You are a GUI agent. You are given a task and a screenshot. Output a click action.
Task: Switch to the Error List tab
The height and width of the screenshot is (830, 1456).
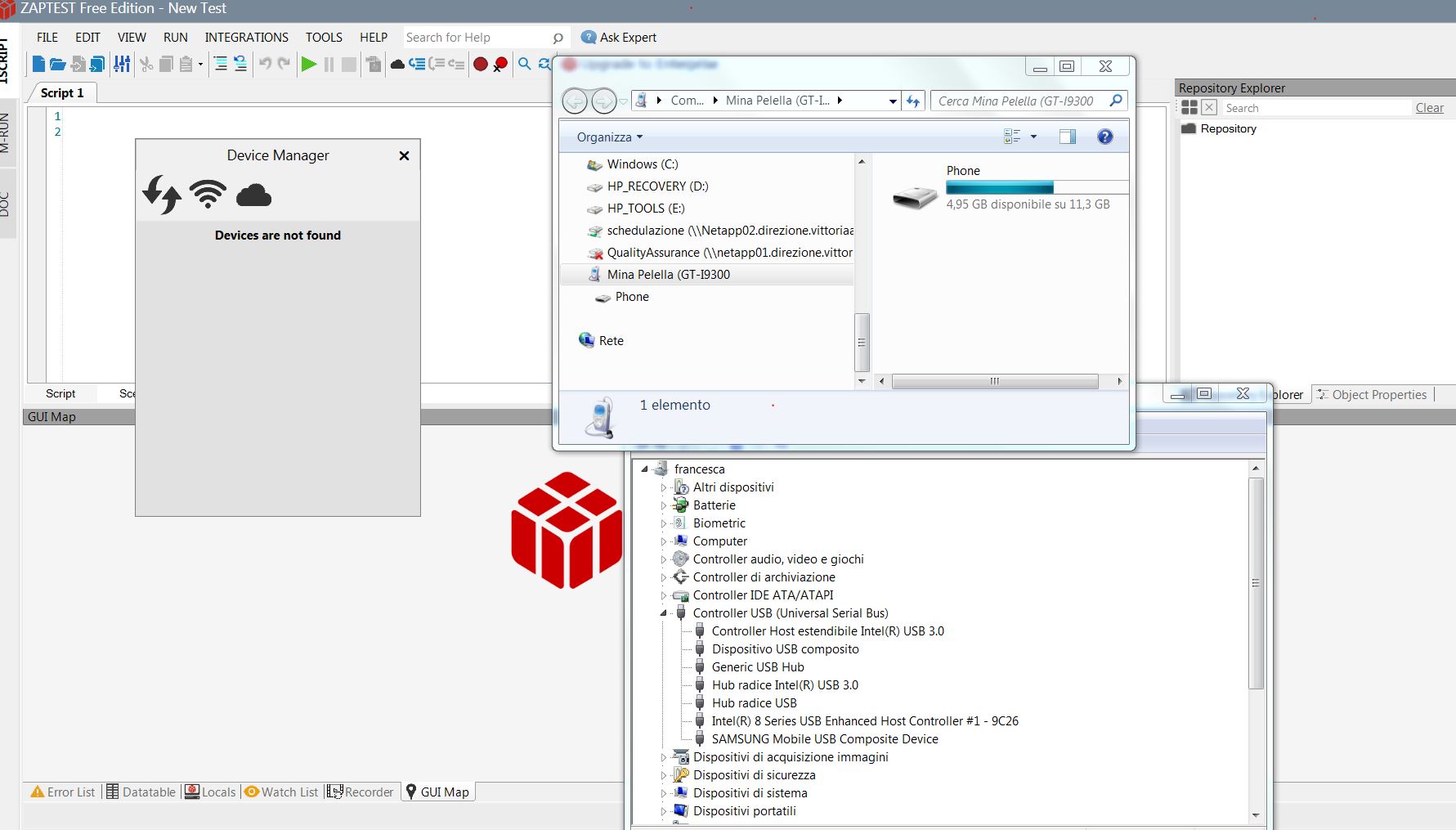pyautogui.click(x=63, y=792)
